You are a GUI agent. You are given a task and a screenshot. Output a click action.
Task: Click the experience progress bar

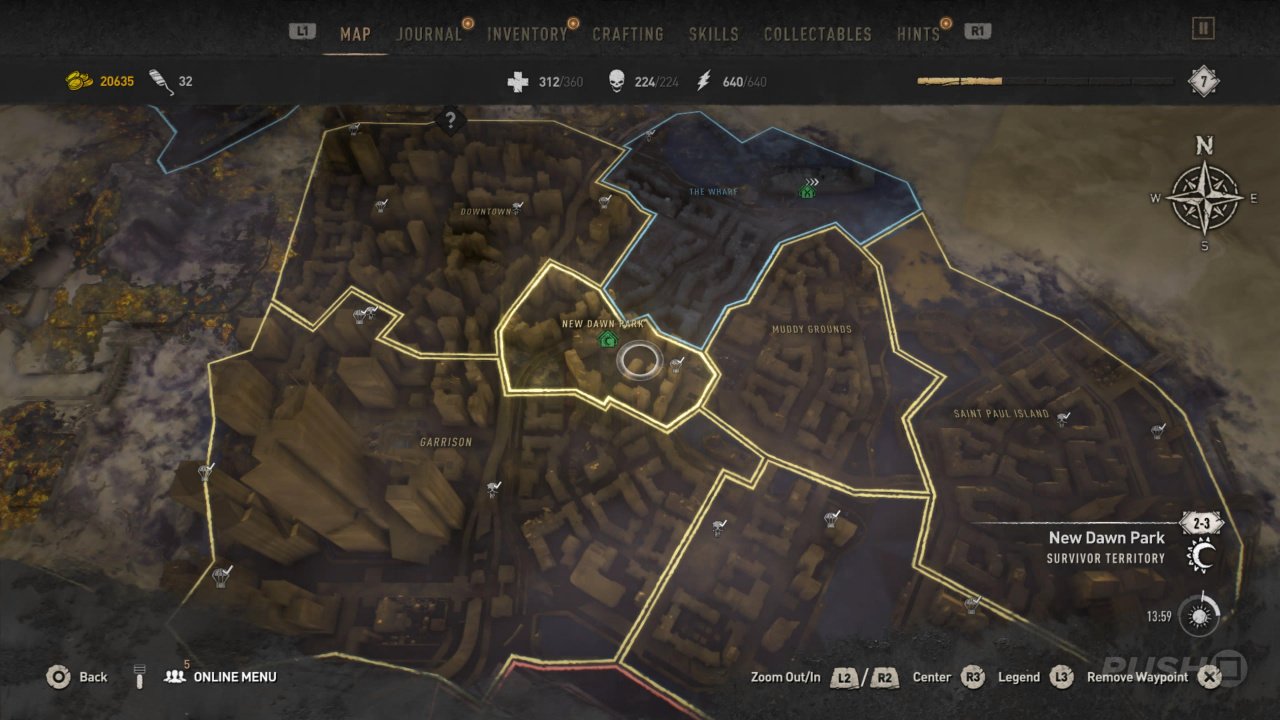tap(1046, 81)
